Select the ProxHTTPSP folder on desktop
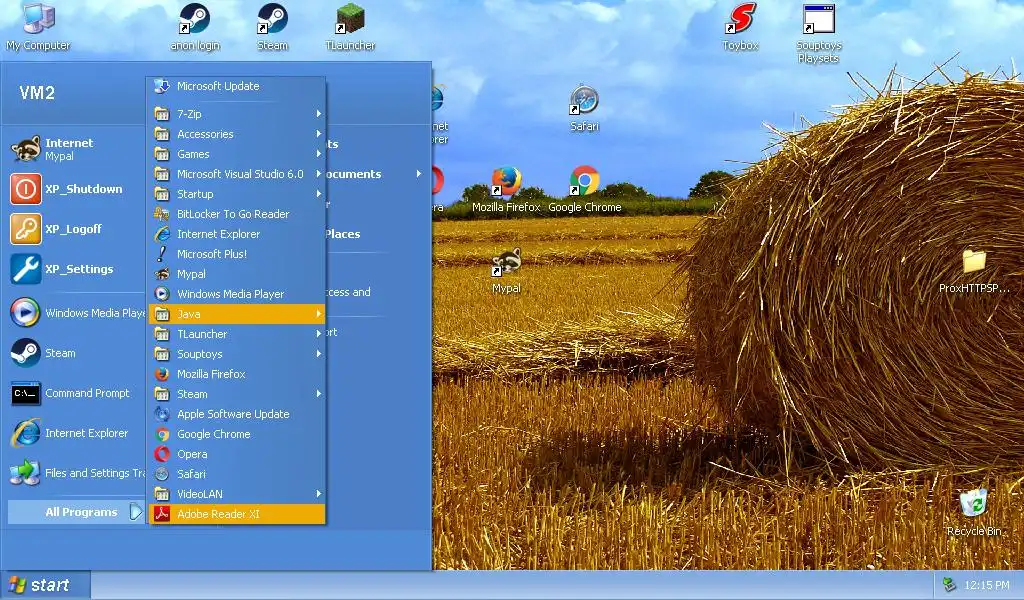The image size is (1024, 600). (x=974, y=270)
